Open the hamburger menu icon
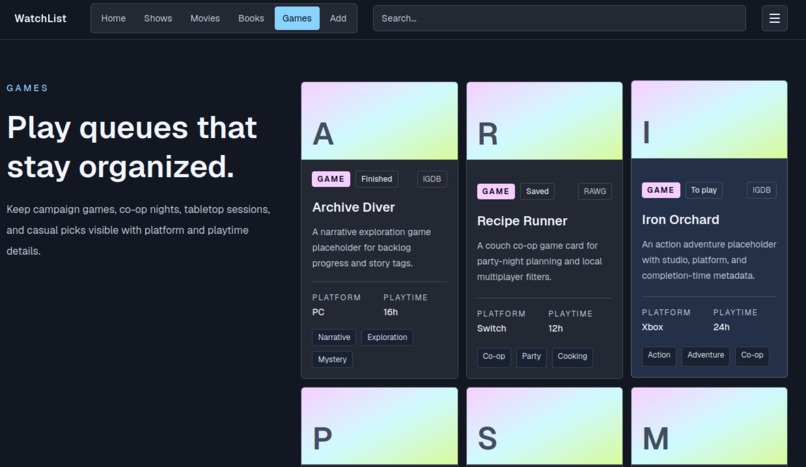The image size is (806, 467). [774, 18]
